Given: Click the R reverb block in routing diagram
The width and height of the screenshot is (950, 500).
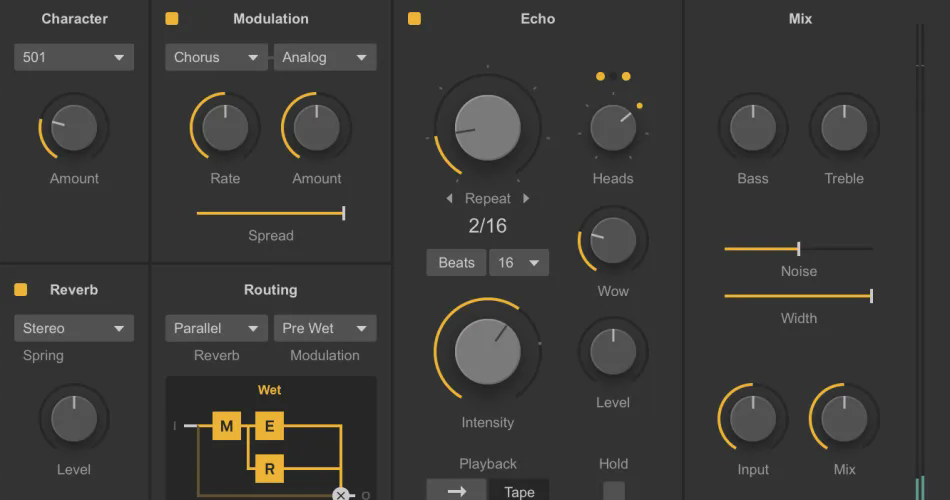Looking at the screenshot, I should click(x=270, y=468).
